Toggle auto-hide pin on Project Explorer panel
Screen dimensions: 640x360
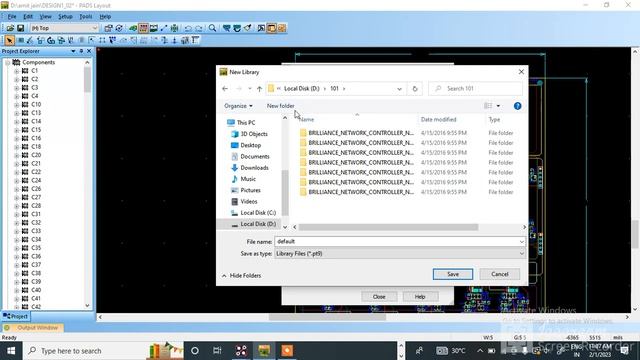(81, 51)
